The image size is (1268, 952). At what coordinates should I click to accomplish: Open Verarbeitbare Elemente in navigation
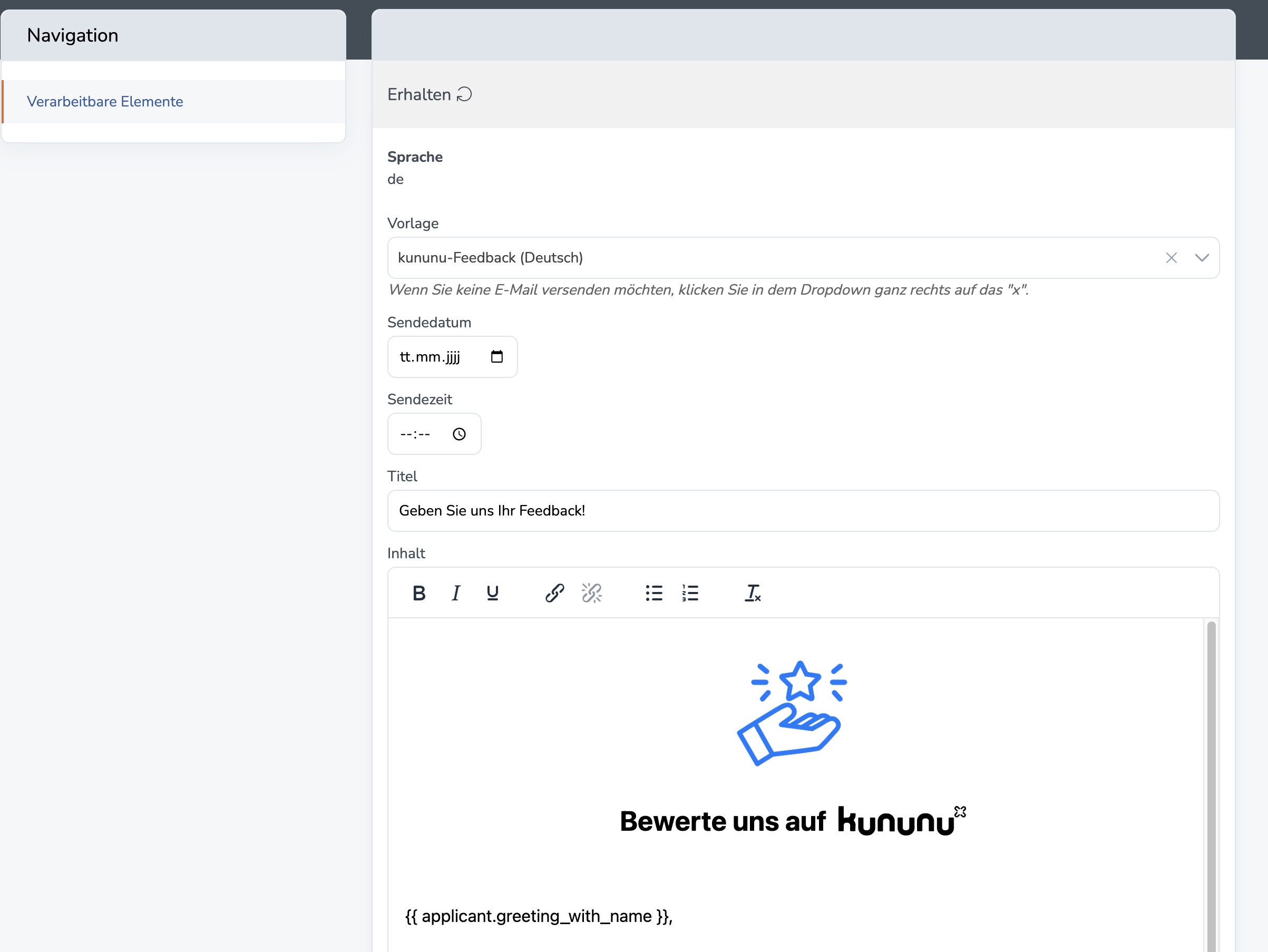click(x=105, y=102)
